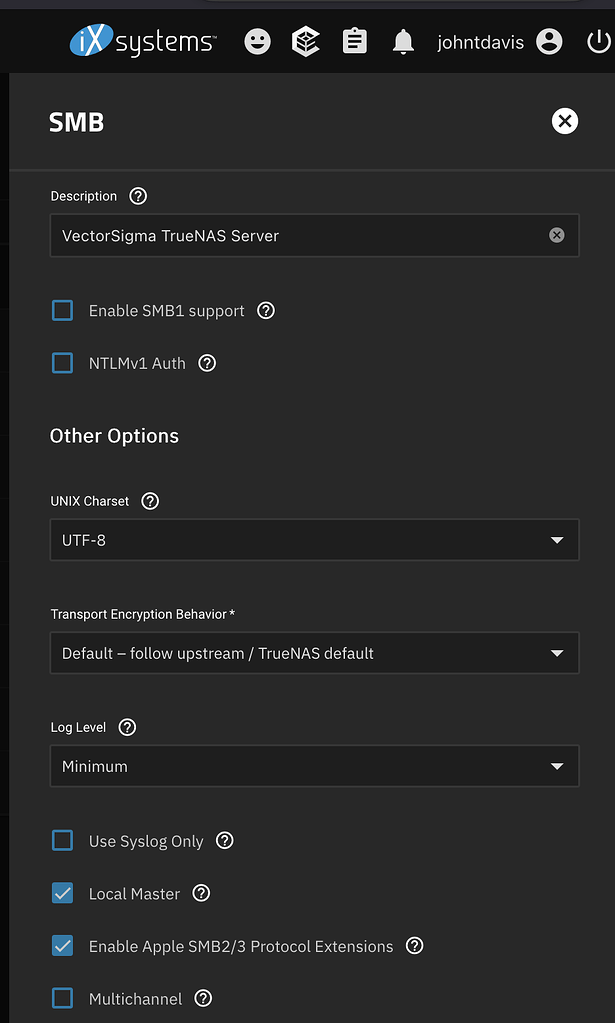Uncheck the Local Master checkbox
The width and height of the screenshot is (615, 1023).
click(63, 893)
